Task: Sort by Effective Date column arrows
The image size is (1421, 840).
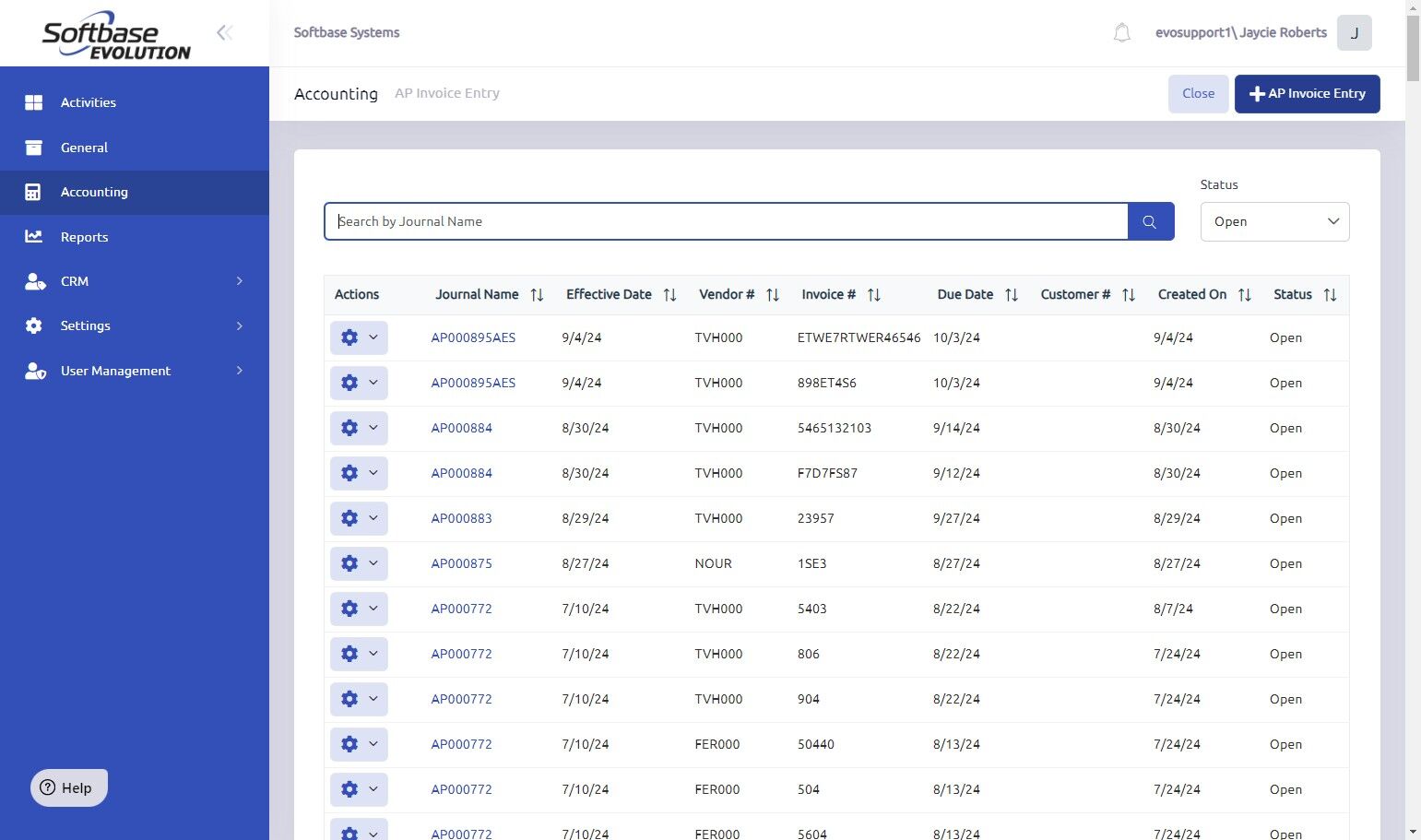Action: 670,295
